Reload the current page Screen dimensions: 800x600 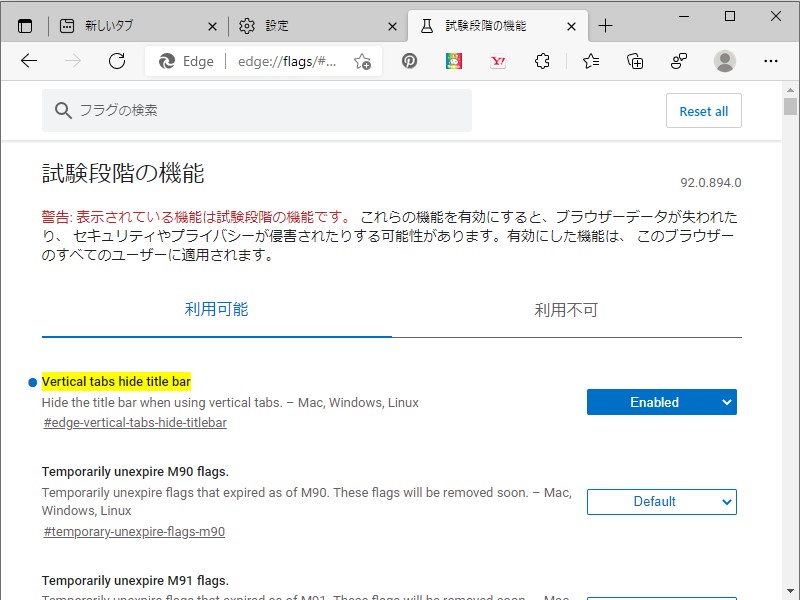117,60
